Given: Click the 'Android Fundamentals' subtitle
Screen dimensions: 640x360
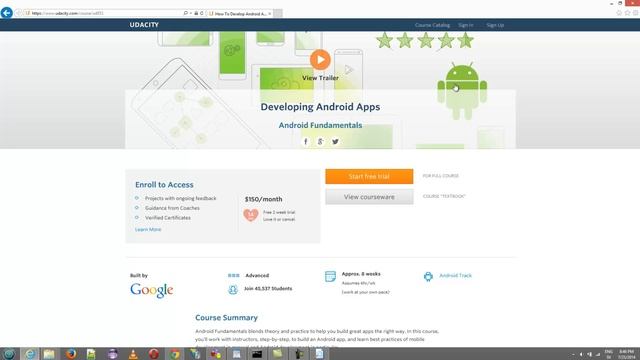Looking at the screenshot, I should 320,125.
